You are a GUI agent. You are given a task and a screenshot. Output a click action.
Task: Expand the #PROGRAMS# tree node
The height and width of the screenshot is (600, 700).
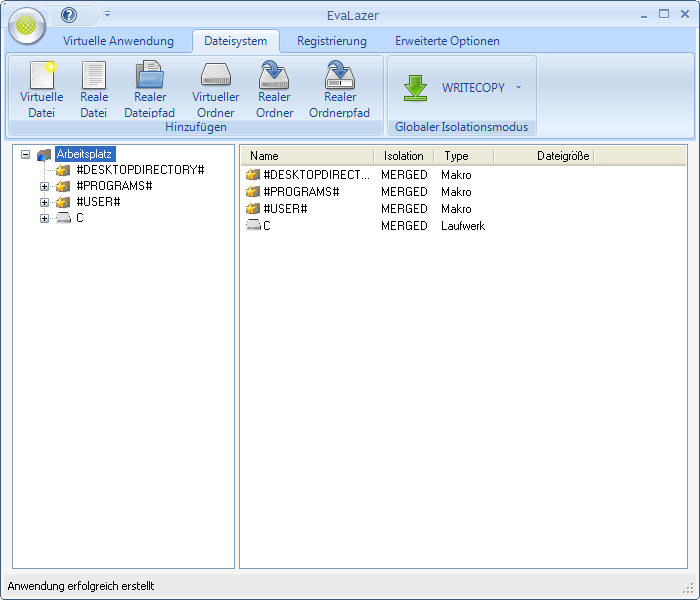44,186
